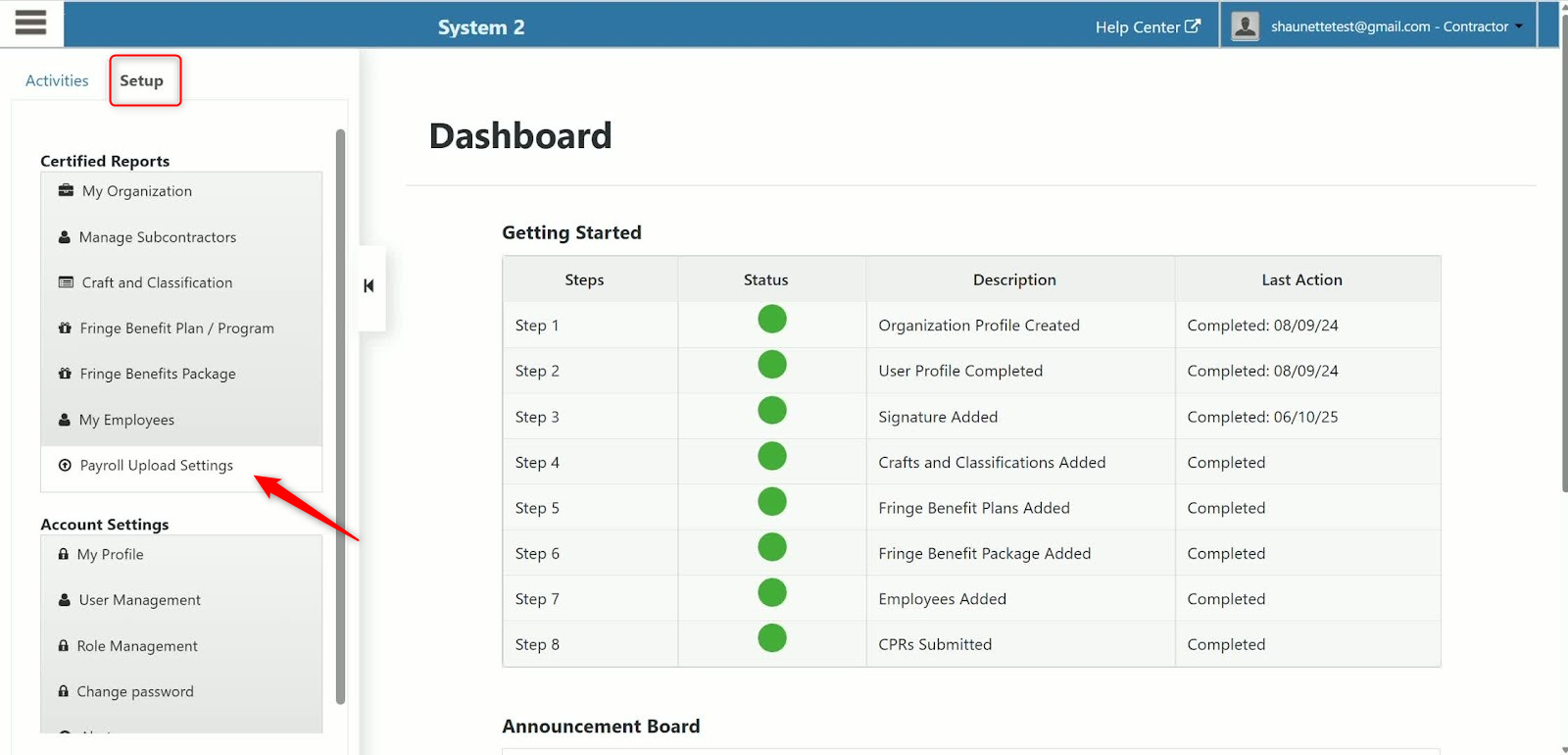Click gift icon beside Fringe Benefits Package

click(x=65, y=374)
